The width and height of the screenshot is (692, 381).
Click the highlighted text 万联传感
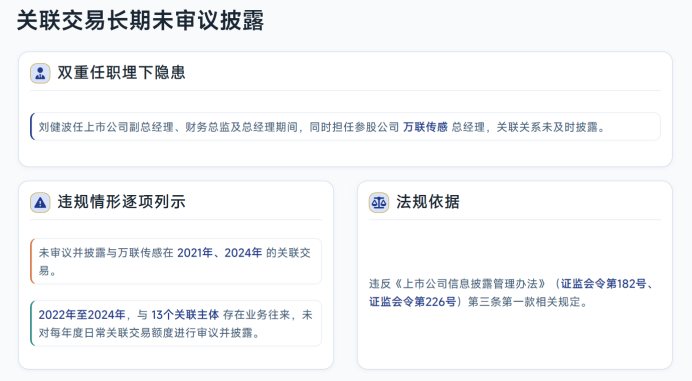pyautogui.click(x=425, y=127)
